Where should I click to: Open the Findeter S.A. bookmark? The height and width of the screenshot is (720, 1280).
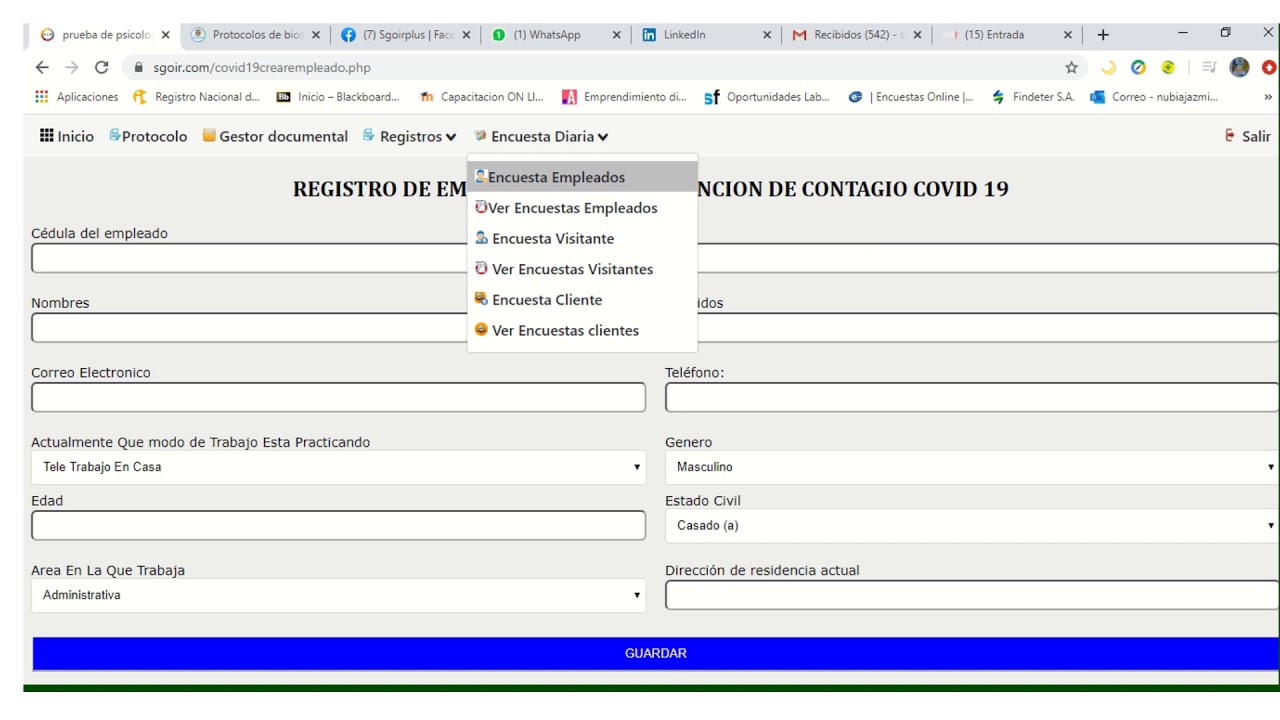(x=1036, y=97)
